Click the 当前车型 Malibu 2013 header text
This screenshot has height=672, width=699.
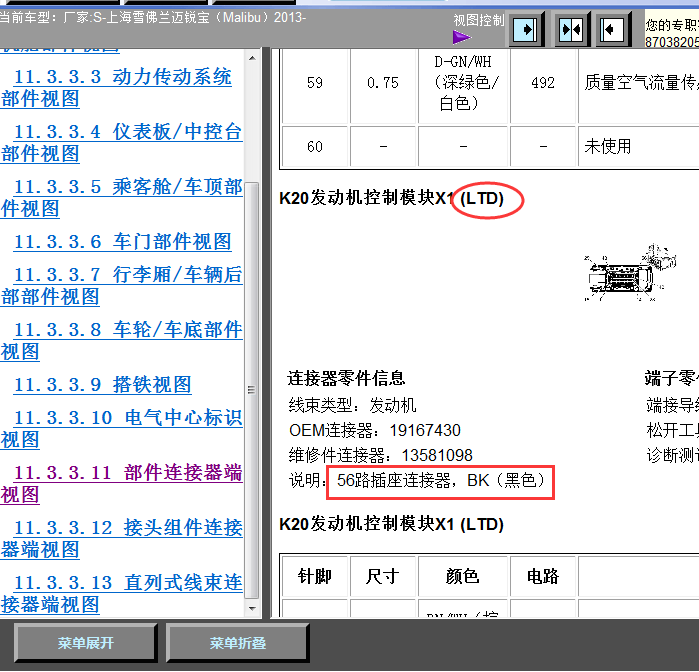pos(153,18)
